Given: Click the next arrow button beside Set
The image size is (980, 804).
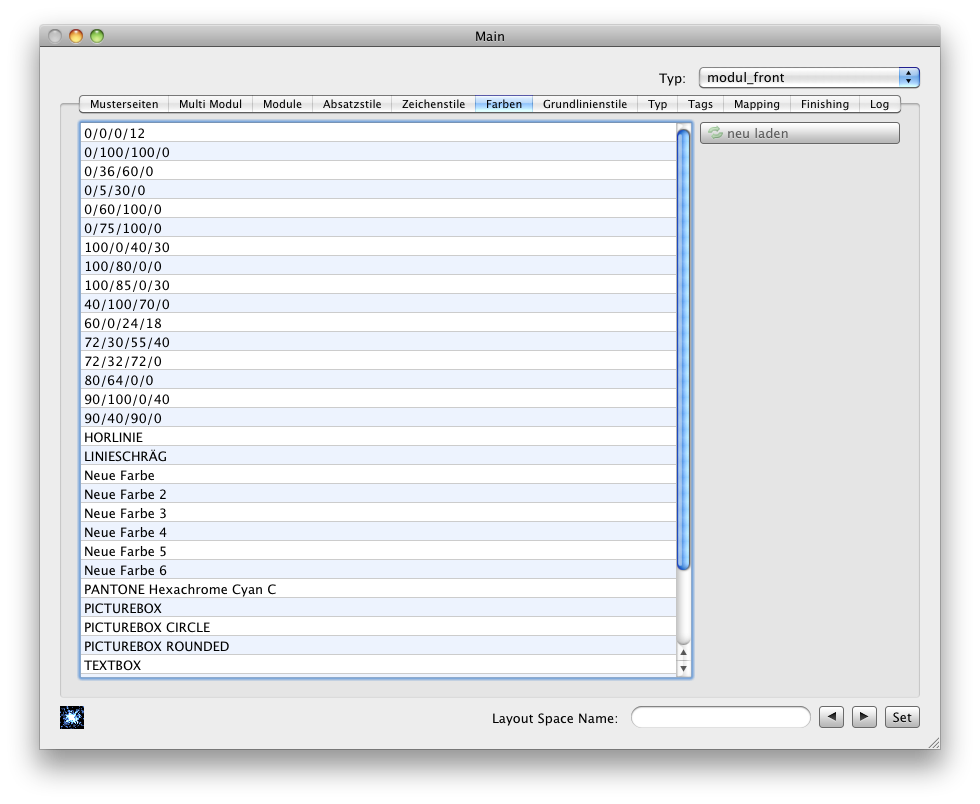Looking at the screenshot, I should 865,717.
